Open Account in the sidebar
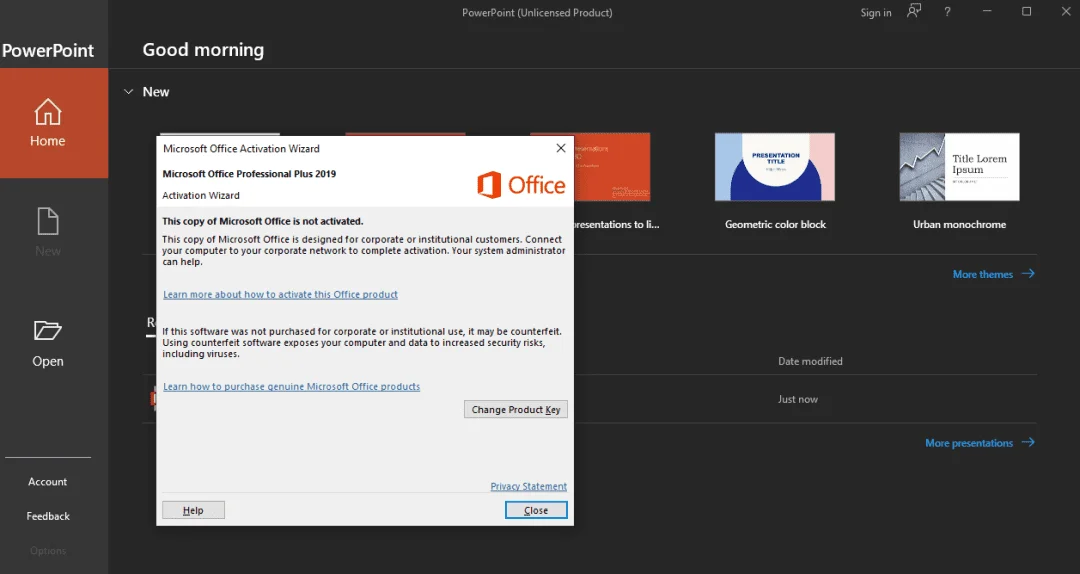This screenshot has width=1080, height=574. 48,482
